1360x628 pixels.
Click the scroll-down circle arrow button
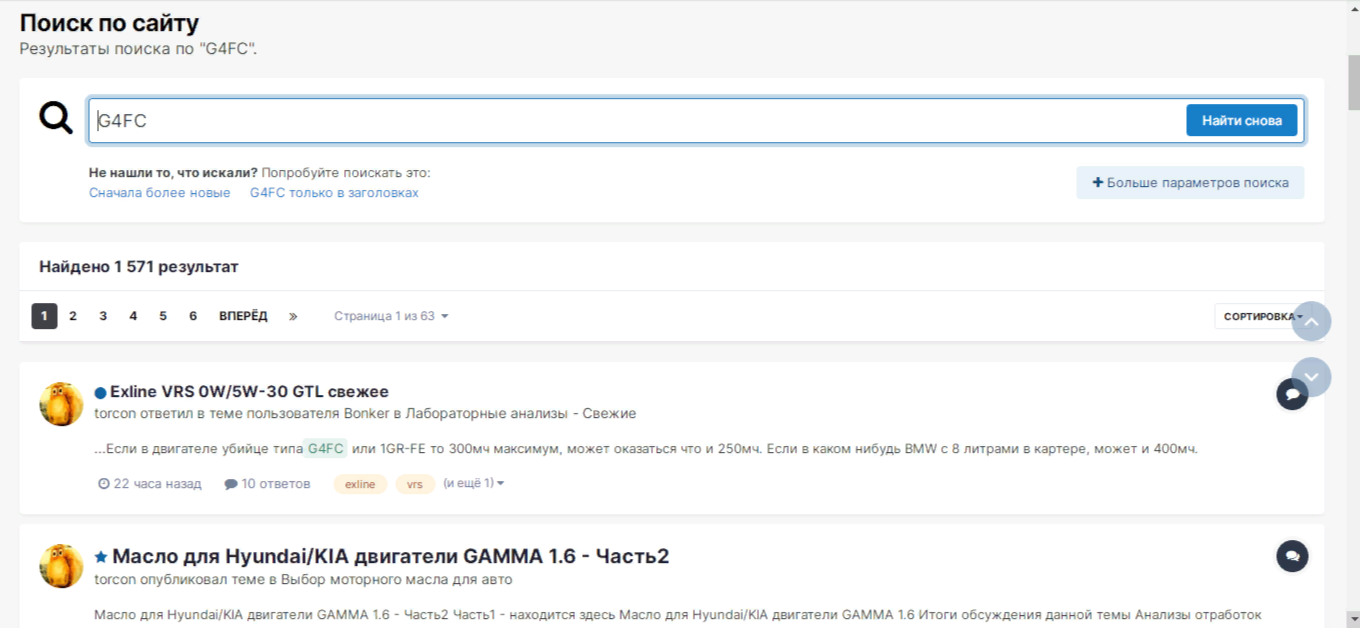1312,377
